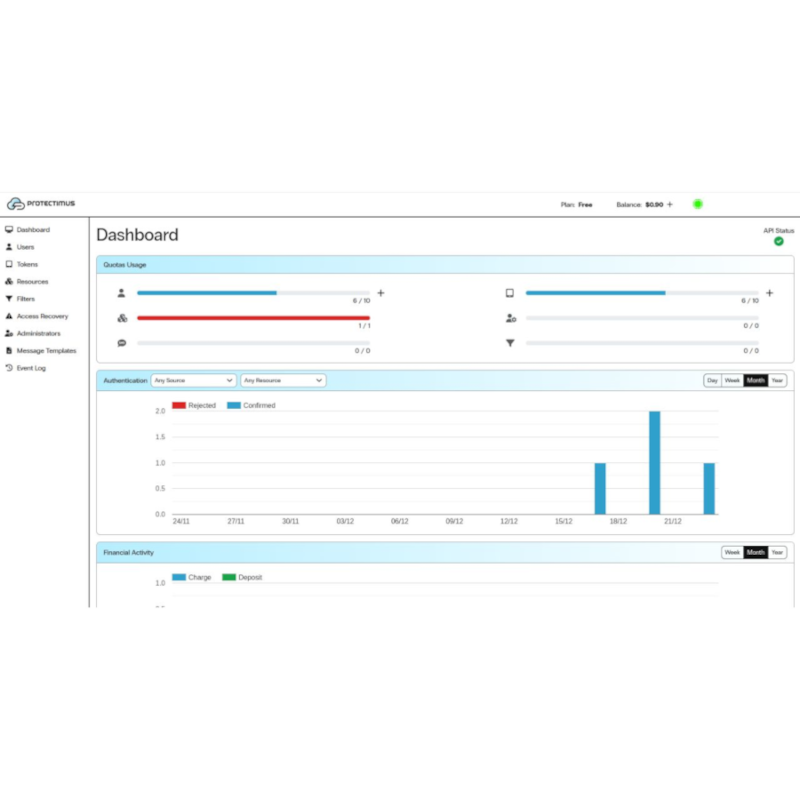The width and height of the screenshot is (800, 800).
Task: Click the tallest Confirmed bar in chart
Action: coord(655,463)
